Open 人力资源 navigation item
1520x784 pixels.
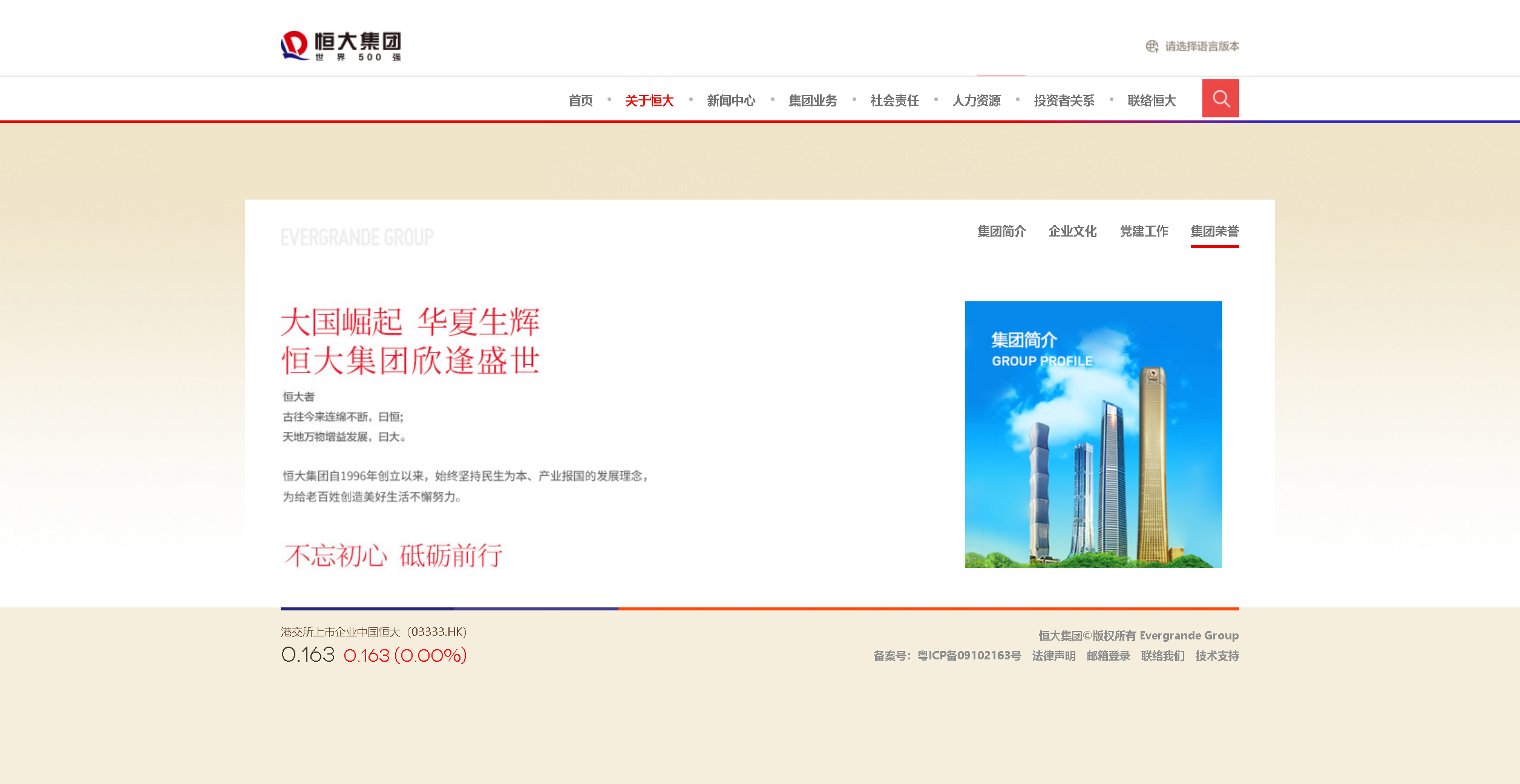[977, 100]
